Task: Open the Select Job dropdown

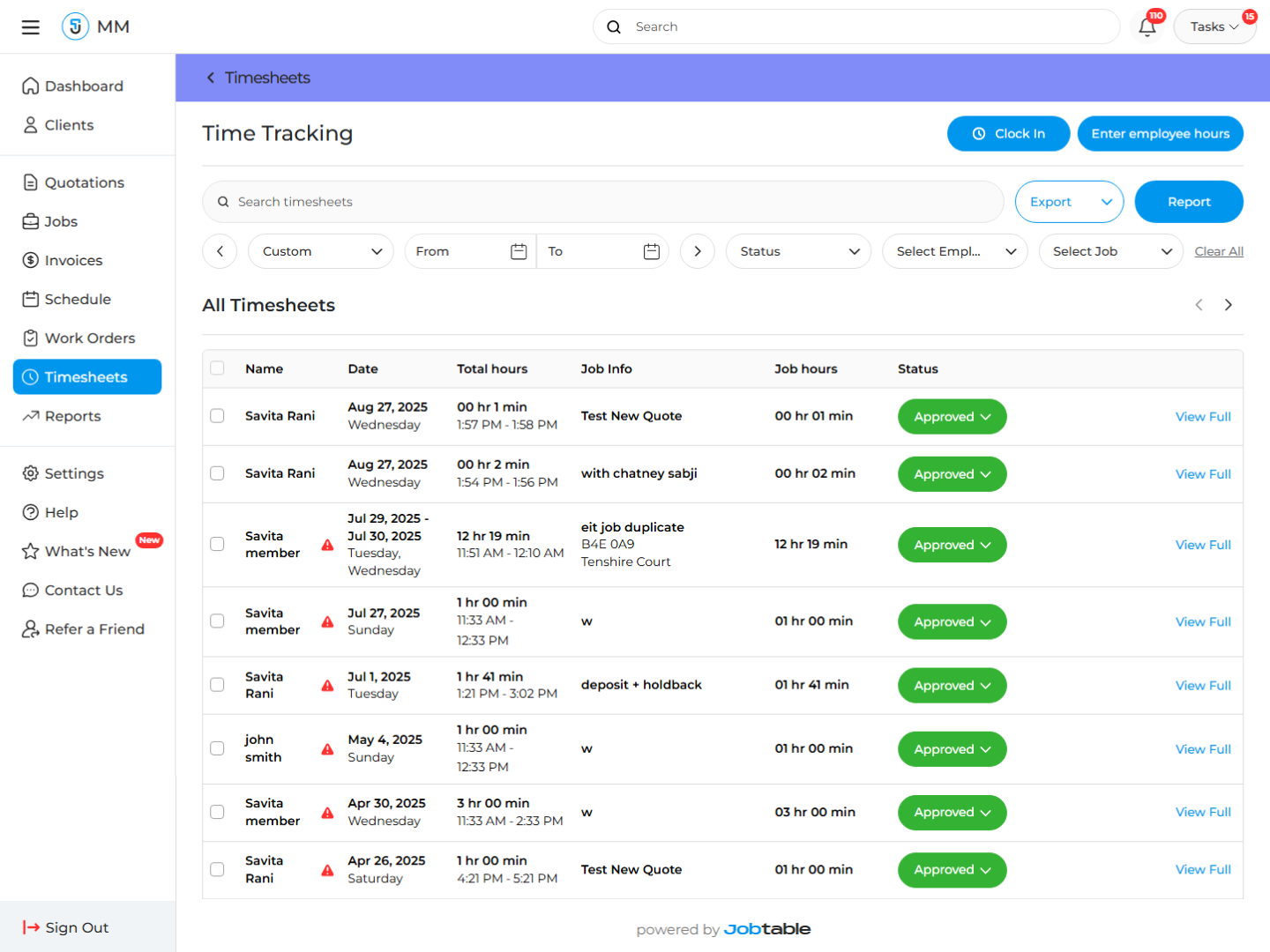Action: 1110,251
